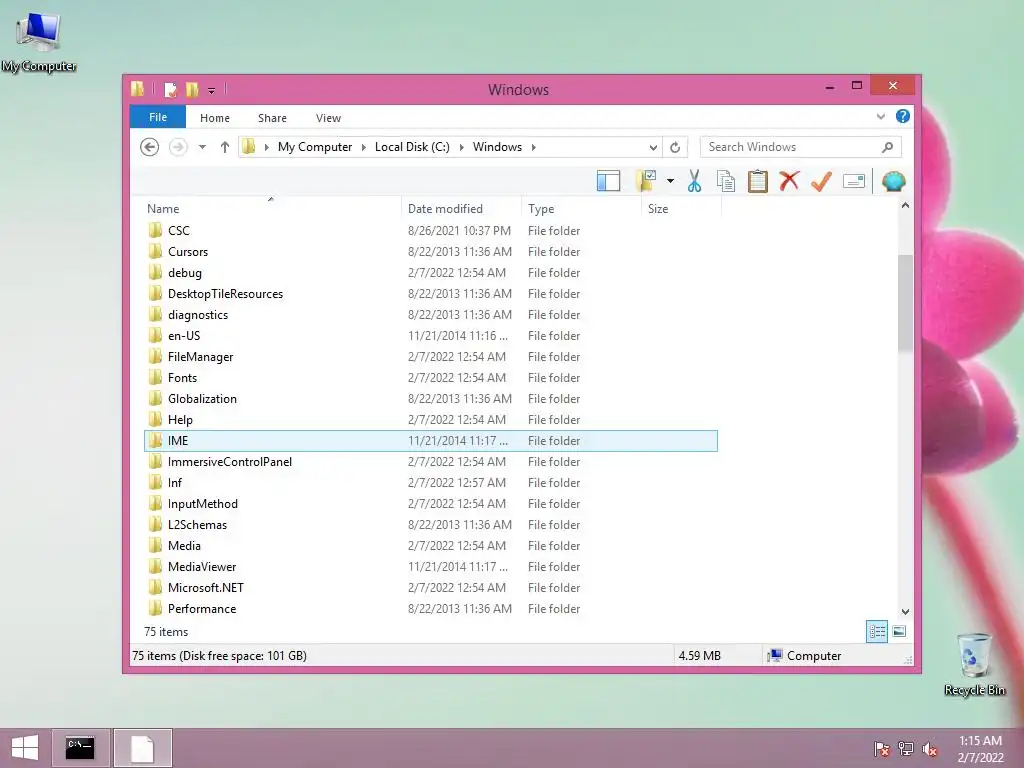Click the scroll up arrow of file list
Image resolution: width=1024 pixels, height=768 pixels.
pyautogui.click(x=905, y=206)
